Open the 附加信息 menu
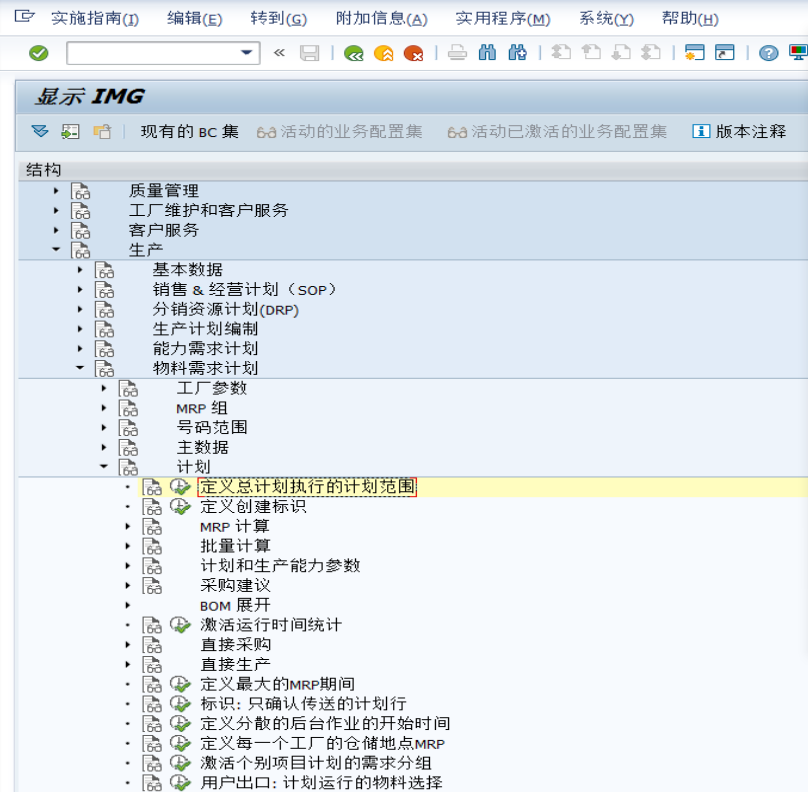This screenshot has height=792, width=808. pyautogui.click(x=381, y=19)
